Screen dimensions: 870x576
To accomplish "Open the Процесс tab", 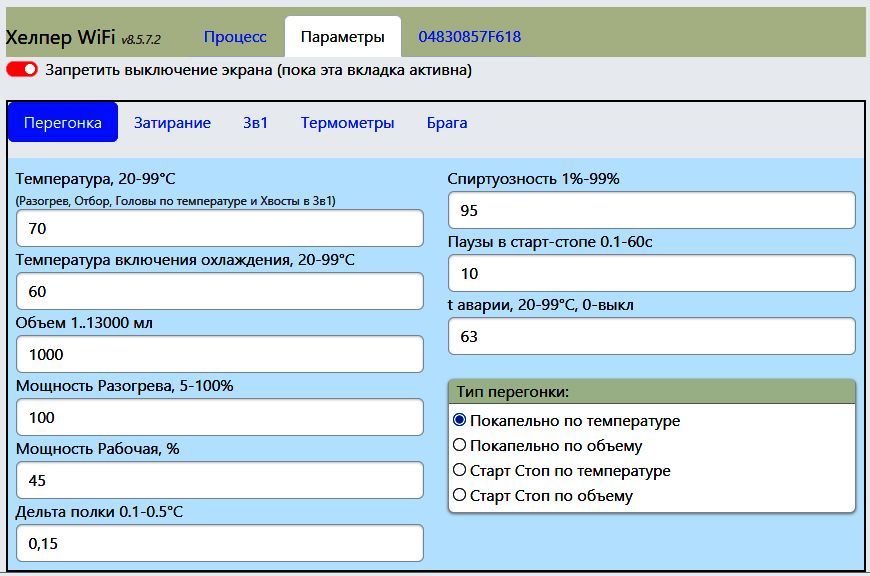I will (235, 37).
